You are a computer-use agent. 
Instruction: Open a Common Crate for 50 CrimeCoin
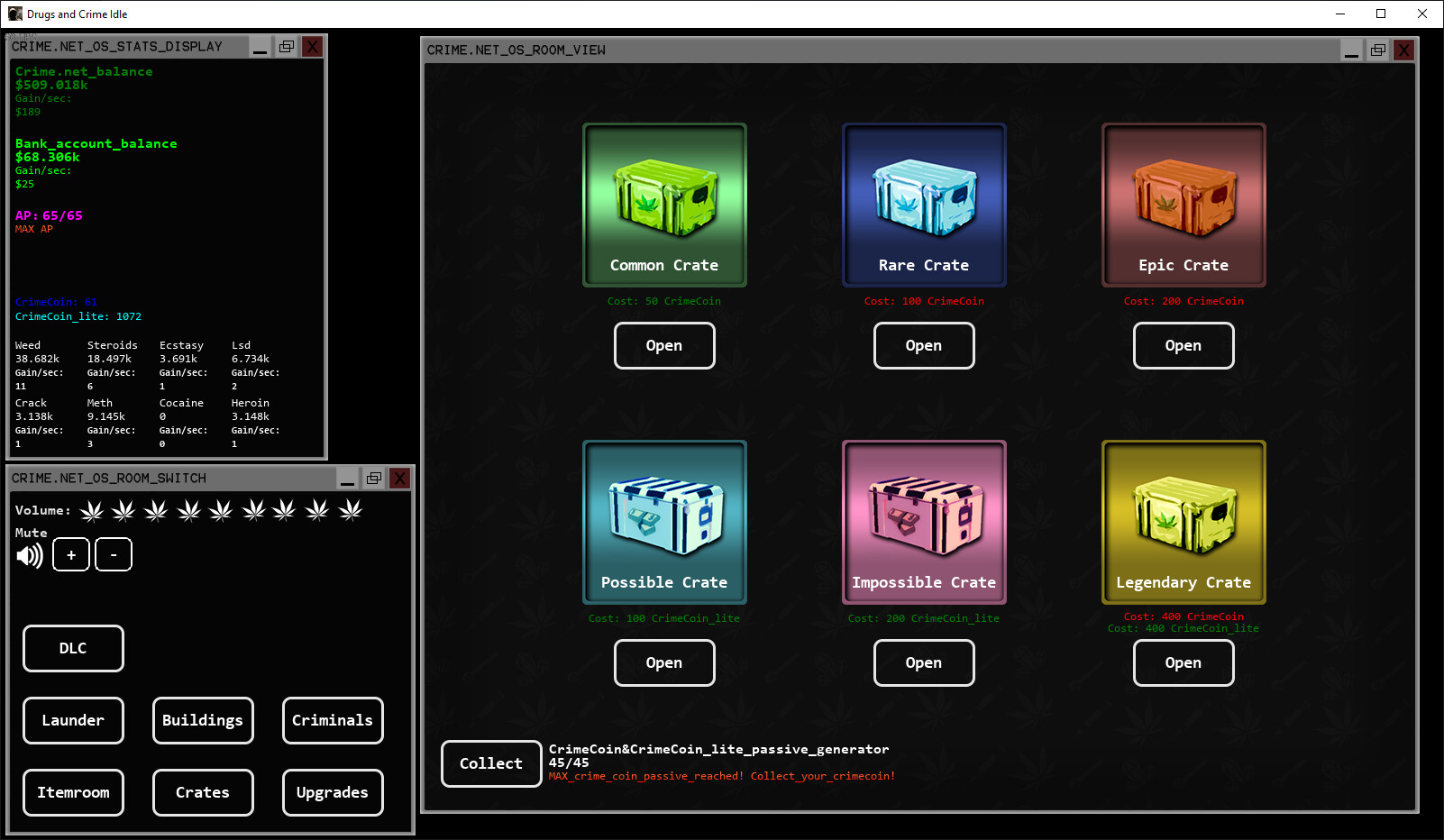(x=664, y=345)
